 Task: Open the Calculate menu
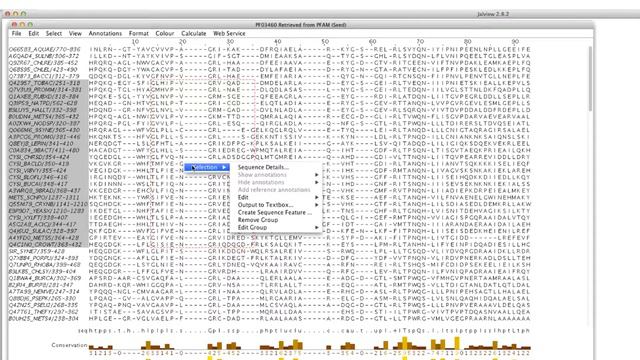click(x=193, y=33)
